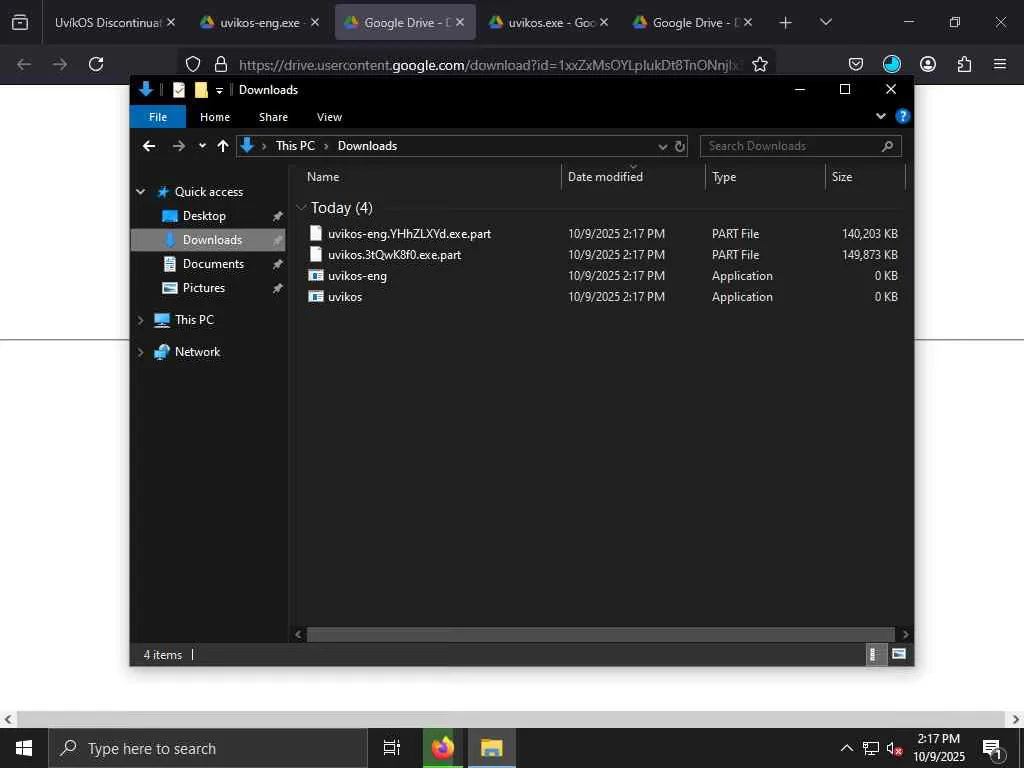Click the Firefox URL address field
1024x768 pixels.
[490, 65]
